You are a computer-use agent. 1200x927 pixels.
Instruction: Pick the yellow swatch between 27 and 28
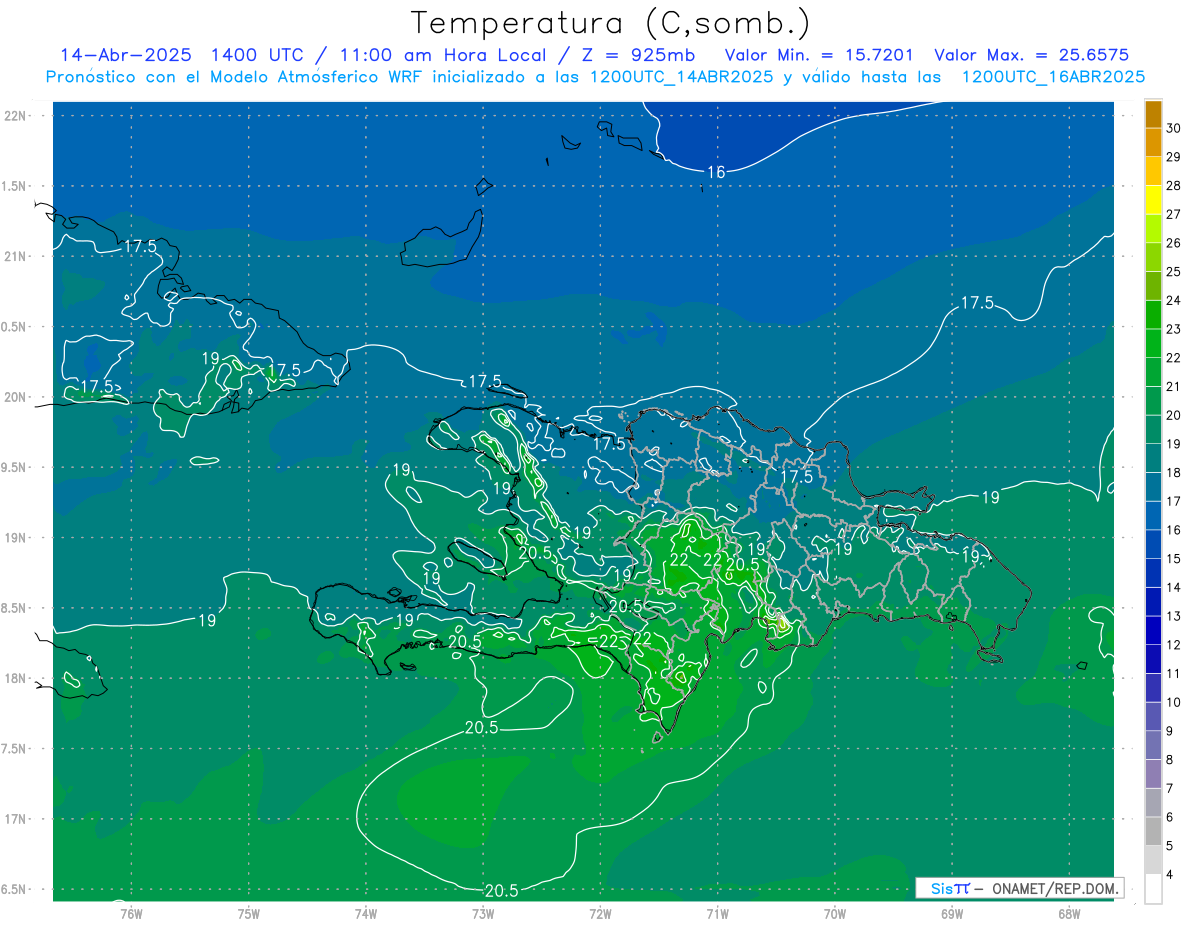pos(1153,200)
